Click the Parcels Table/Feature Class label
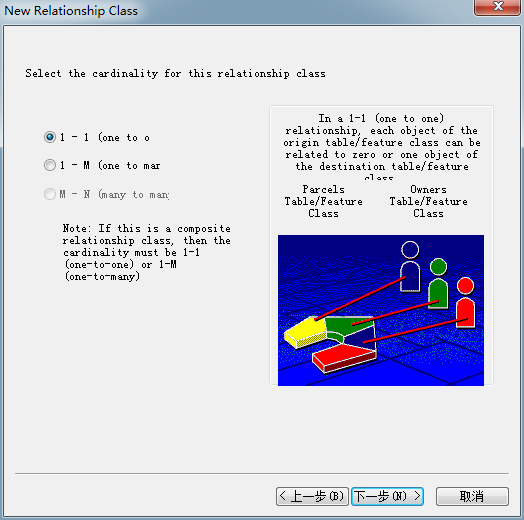The width and height of the screenshot is (524, 520). tap(323, 201)
